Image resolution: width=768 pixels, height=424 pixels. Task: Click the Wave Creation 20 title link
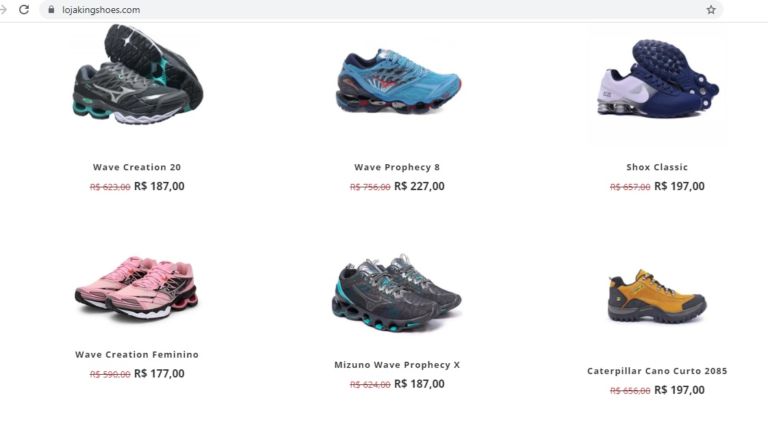coord(137,167)
